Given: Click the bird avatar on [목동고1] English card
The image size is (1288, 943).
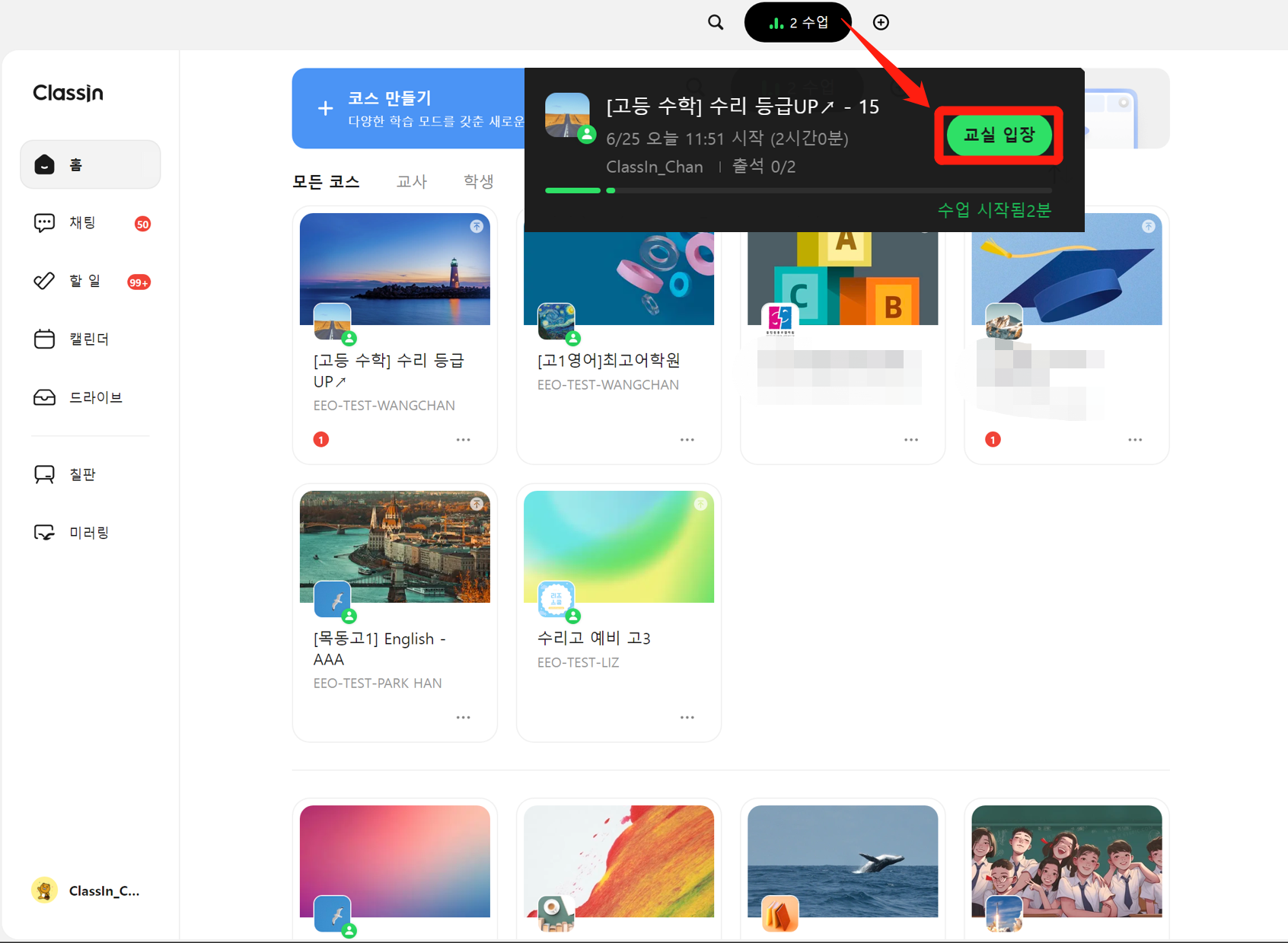Looking at the screenshot, I should click(x=333, y=600).
